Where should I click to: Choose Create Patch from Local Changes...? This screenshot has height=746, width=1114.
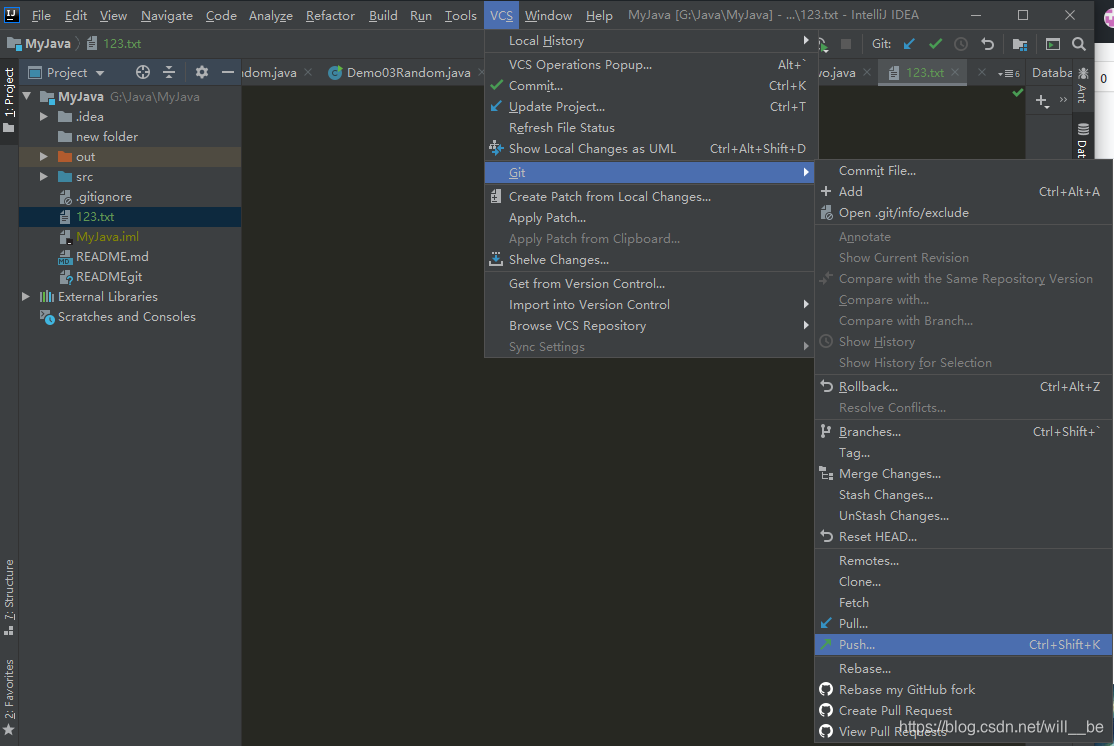point(649,197)
